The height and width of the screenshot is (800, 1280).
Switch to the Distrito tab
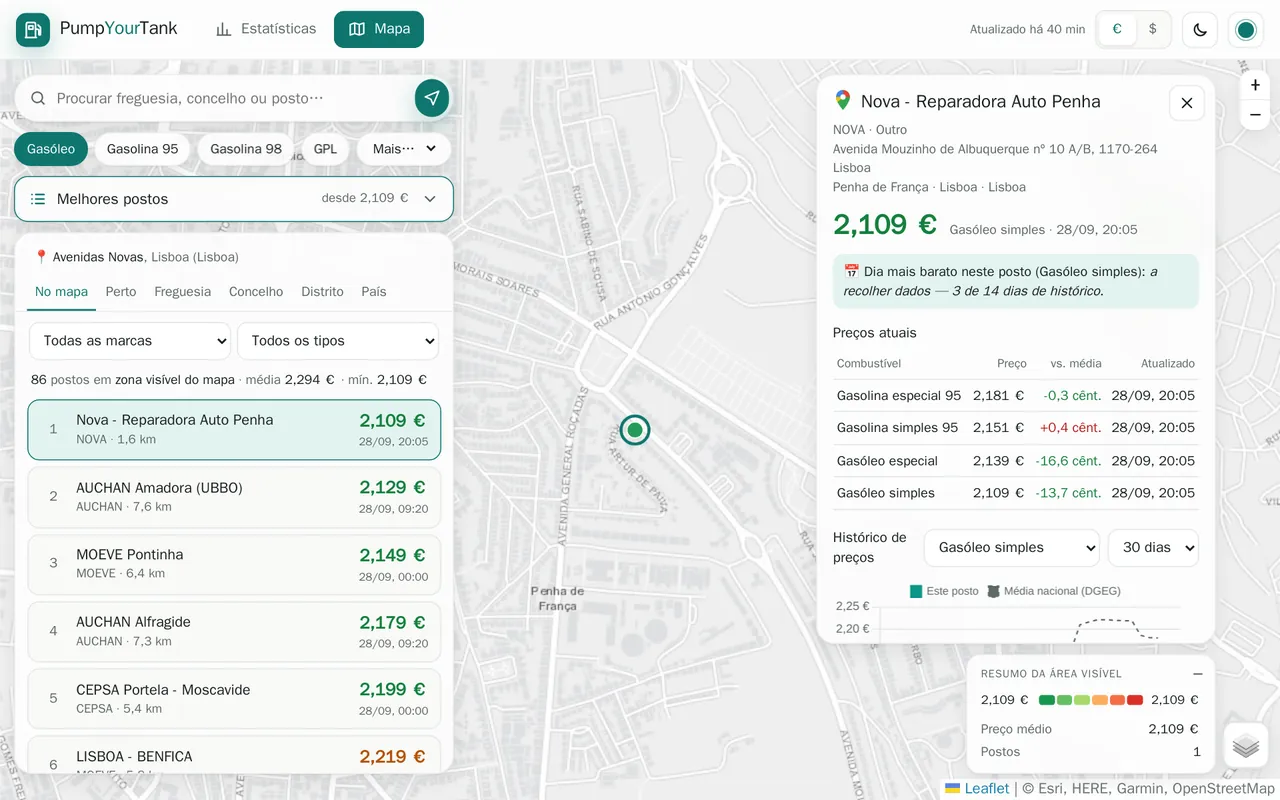tap(322, 292)
